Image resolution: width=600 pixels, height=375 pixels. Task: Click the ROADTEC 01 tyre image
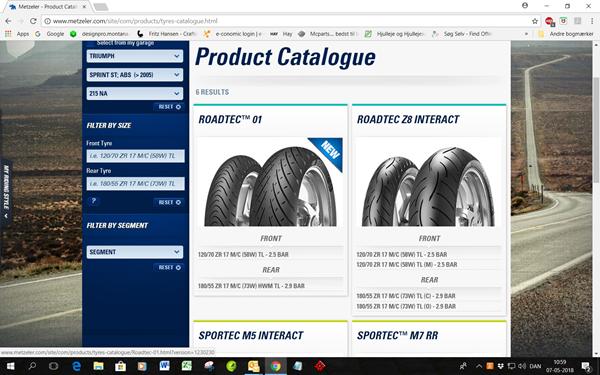click(x=270, y=183)
